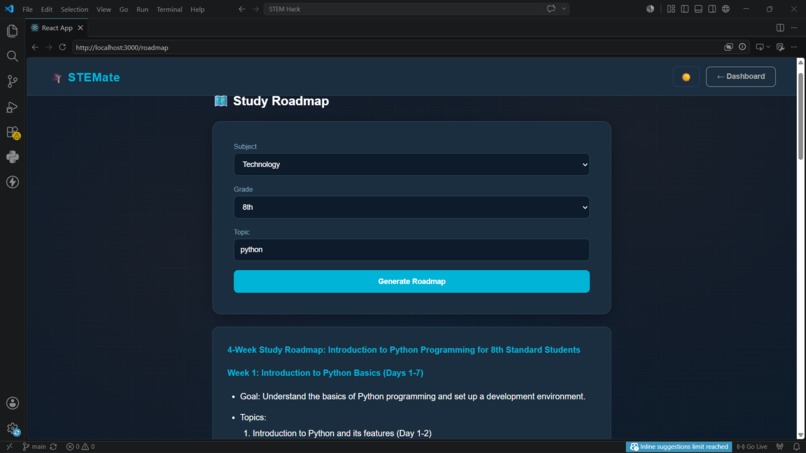Click Inline suggestions limit reached notice
Image resolution: width=806 pixels, height=453 pixels.
pos(679,447)
